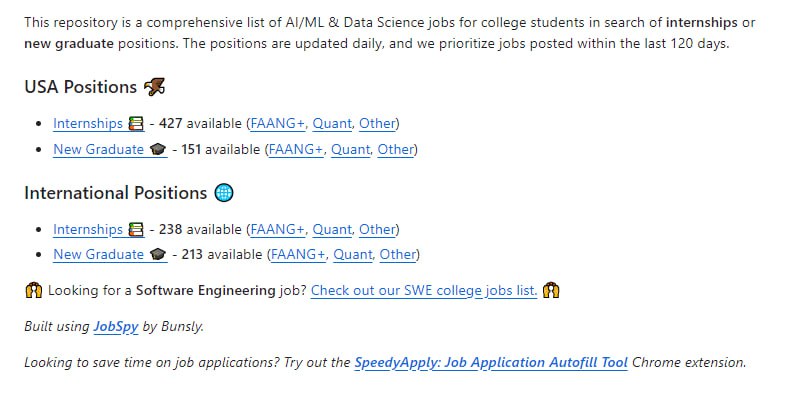This screenshot has width=797, height=395.
Task: Open Quant link for International New Graduate
Action: point(353,254)
